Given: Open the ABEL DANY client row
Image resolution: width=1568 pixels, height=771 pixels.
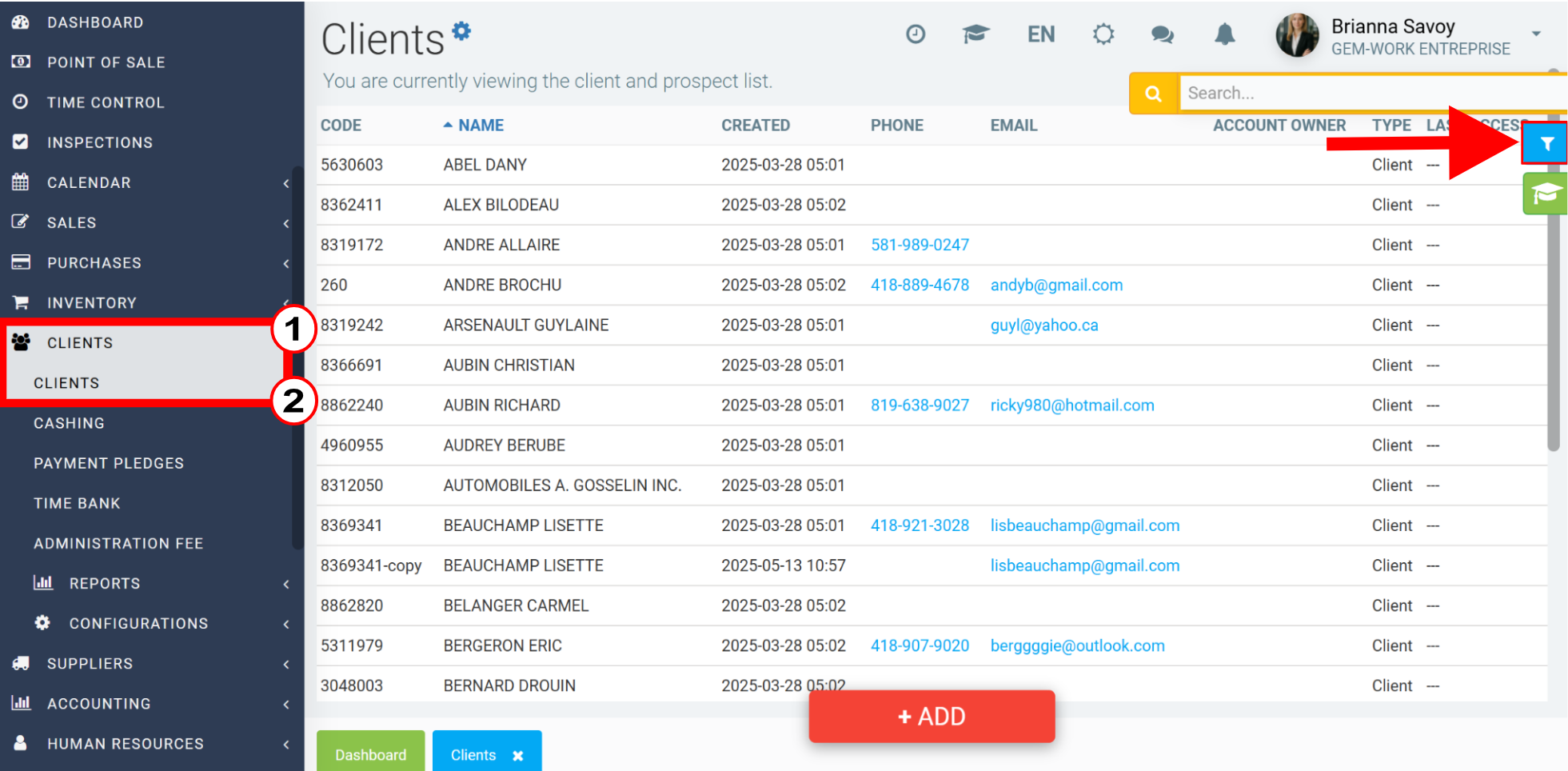Looking at the screenshot, I should [x=932, y=165].
